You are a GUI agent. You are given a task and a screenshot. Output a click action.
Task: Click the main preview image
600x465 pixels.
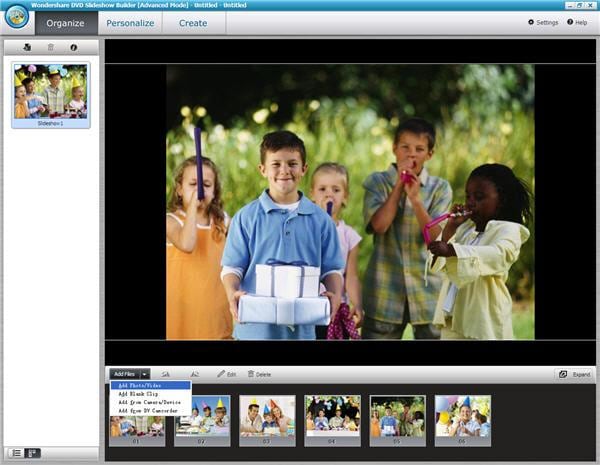click(350, 202)
